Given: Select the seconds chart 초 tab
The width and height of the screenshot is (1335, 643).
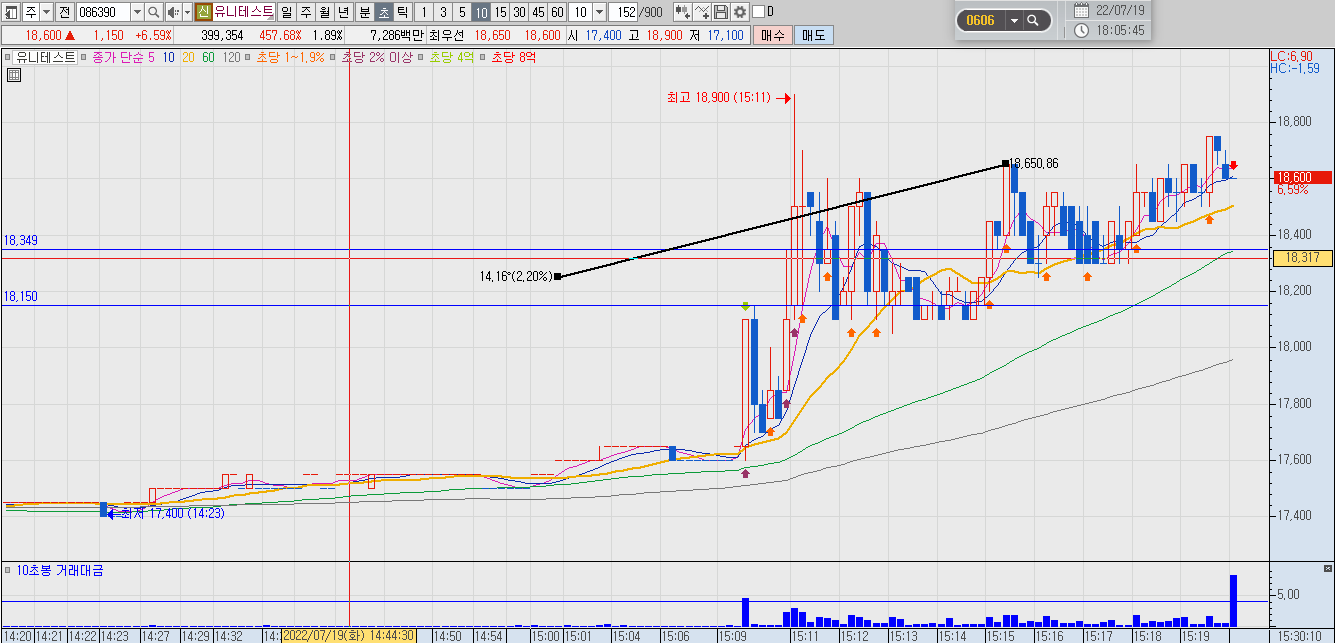Looking at the screenshot, I should 383,12.
